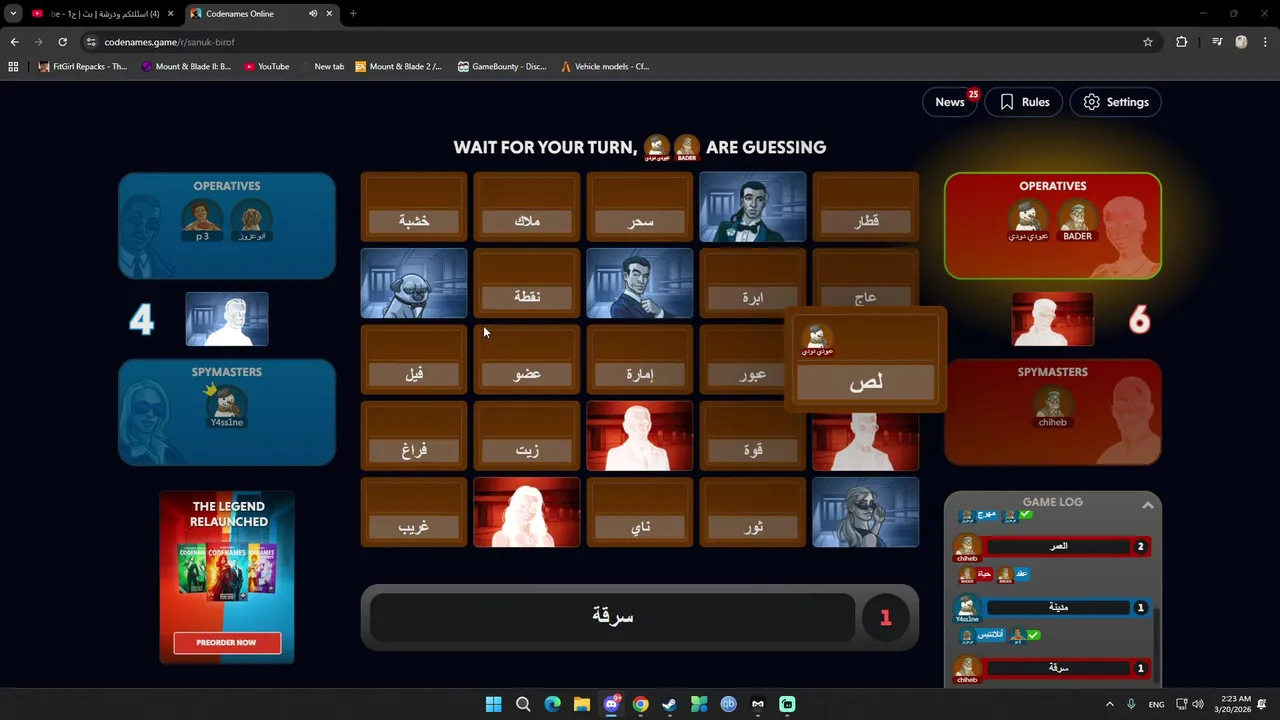Open a new browser tab

click(x=353, y=14)
